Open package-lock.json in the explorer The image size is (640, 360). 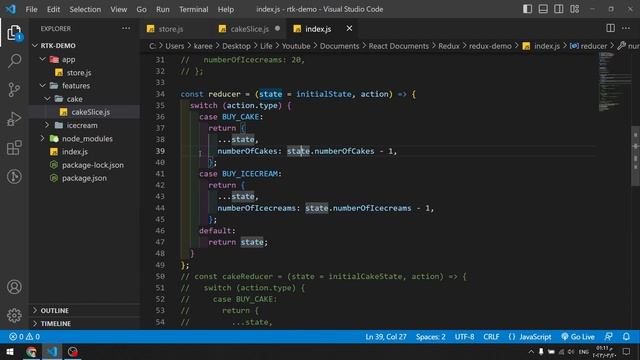tap(93, 165)
